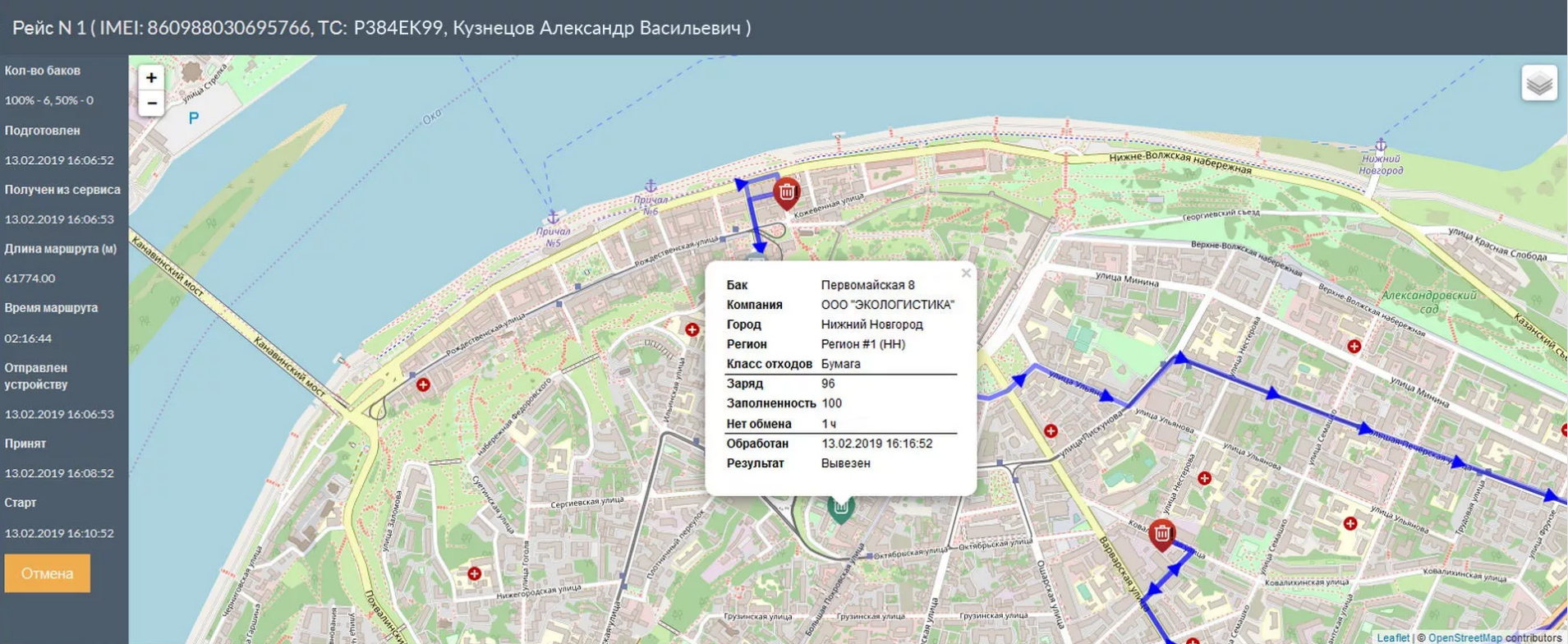The width and height of the screenshot is (1568, 644).
Task: Click the company name 'ООО "ЭКОЛОГИСТИКА"' in the popup
Action: point(888,305)
